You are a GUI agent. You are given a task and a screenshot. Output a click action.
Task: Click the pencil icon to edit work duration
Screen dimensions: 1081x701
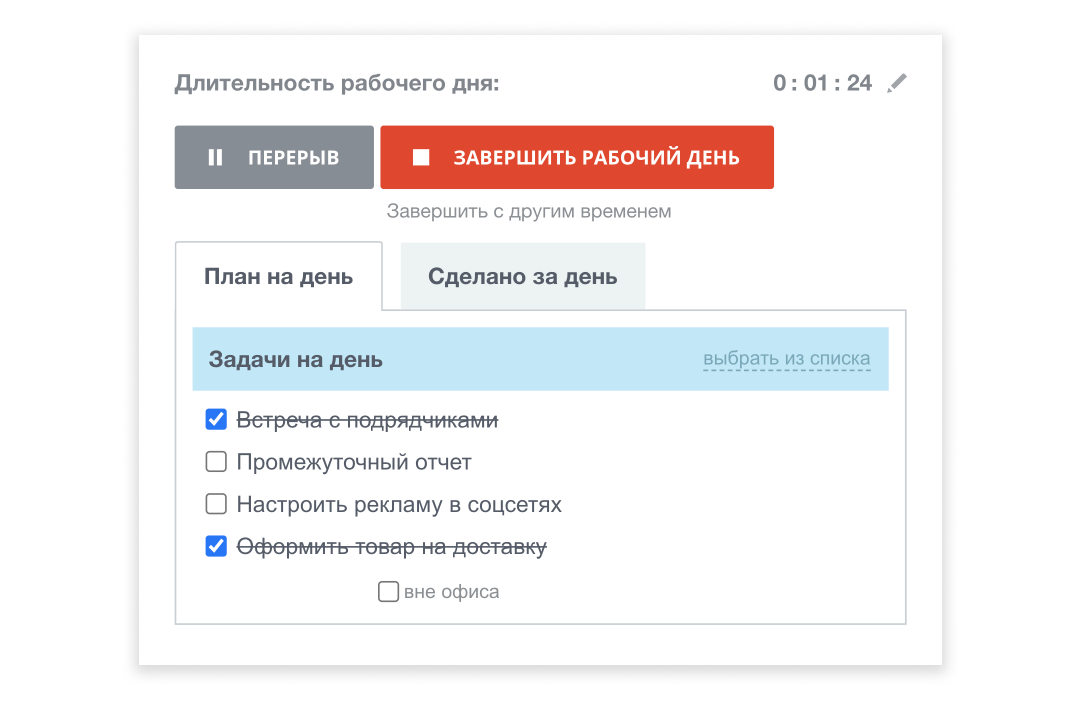coord(897,83)
